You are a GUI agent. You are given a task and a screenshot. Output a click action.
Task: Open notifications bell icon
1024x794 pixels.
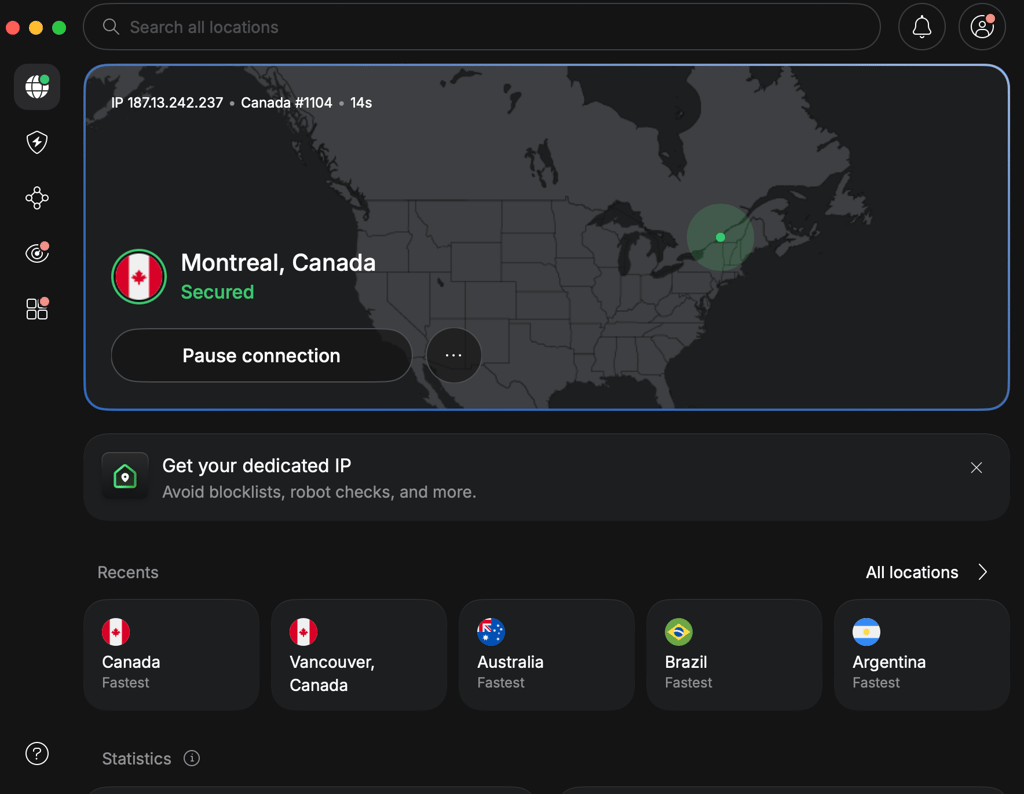pyautogui.click(x=921, y=27)
